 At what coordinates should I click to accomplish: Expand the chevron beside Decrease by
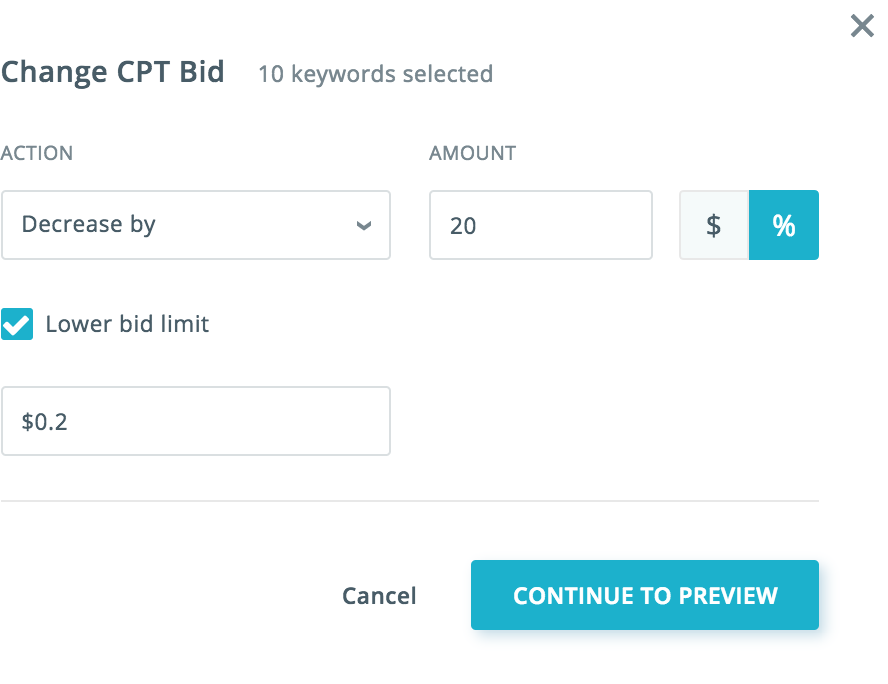click(x=364, y=225)
